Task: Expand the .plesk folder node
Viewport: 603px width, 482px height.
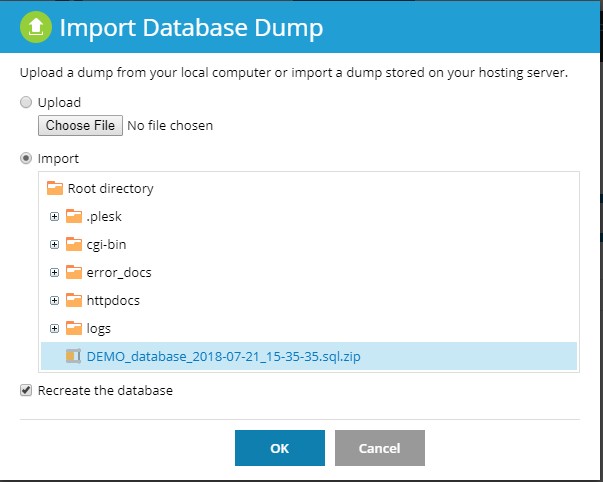Action: click(54, 217)
